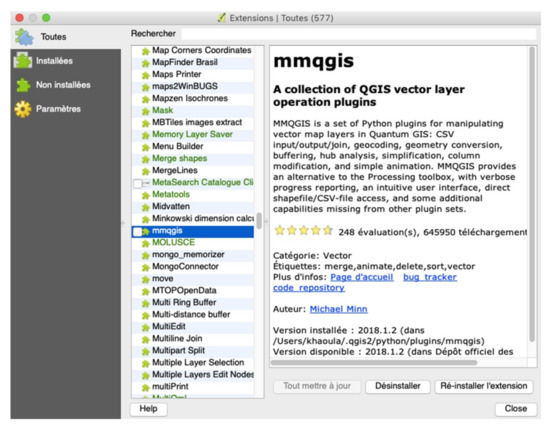Select the Multi-distance buffer plugin
550x426 pixels.
tap(193, 315)
